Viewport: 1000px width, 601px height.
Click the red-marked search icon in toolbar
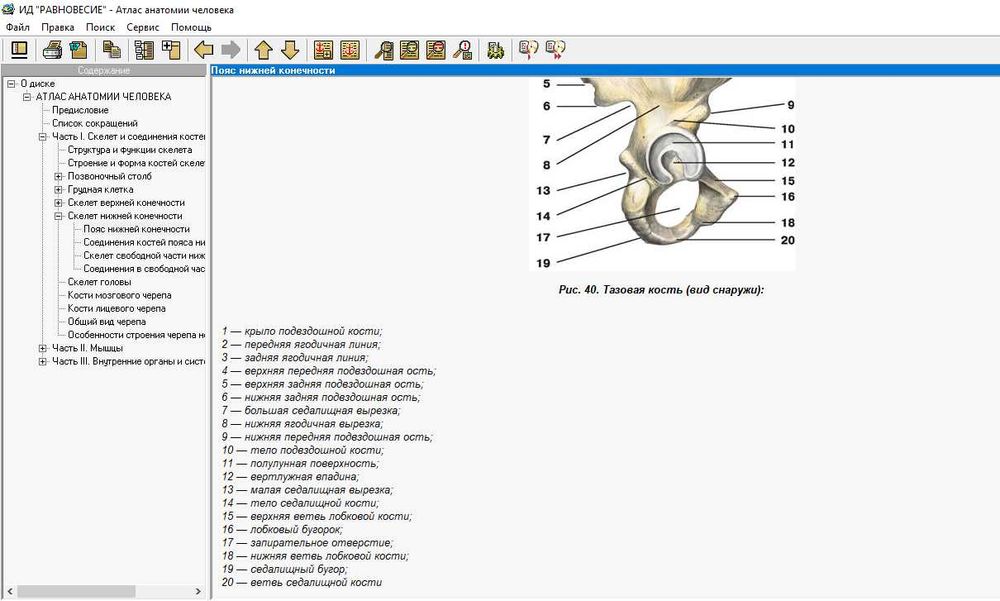436,49
